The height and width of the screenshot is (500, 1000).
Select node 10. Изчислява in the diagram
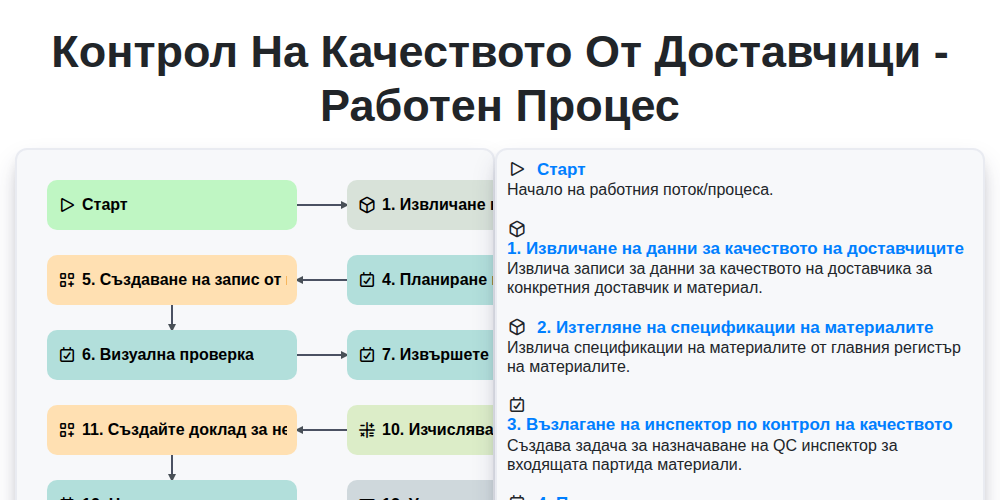pyautogui.click(x=420, y=430)
